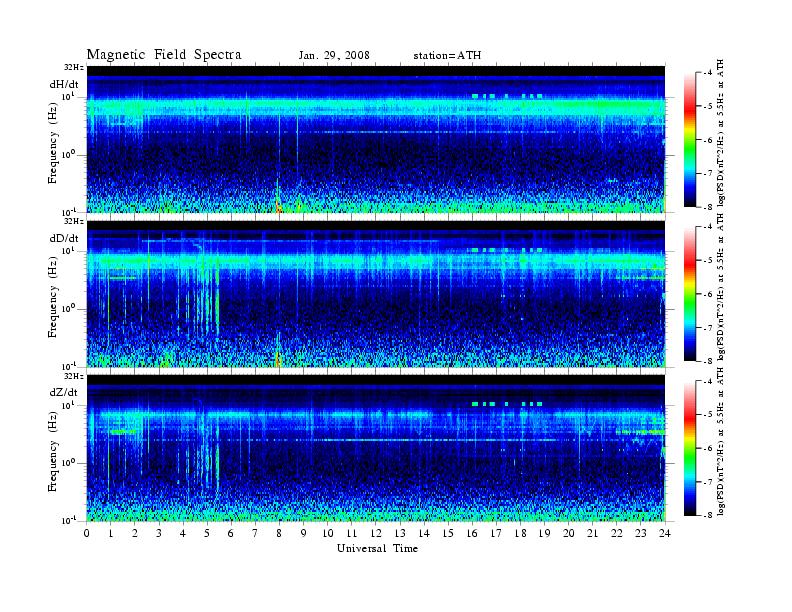Click hour "18" on the time axis
792x612 pixels.
coord(520,534)
